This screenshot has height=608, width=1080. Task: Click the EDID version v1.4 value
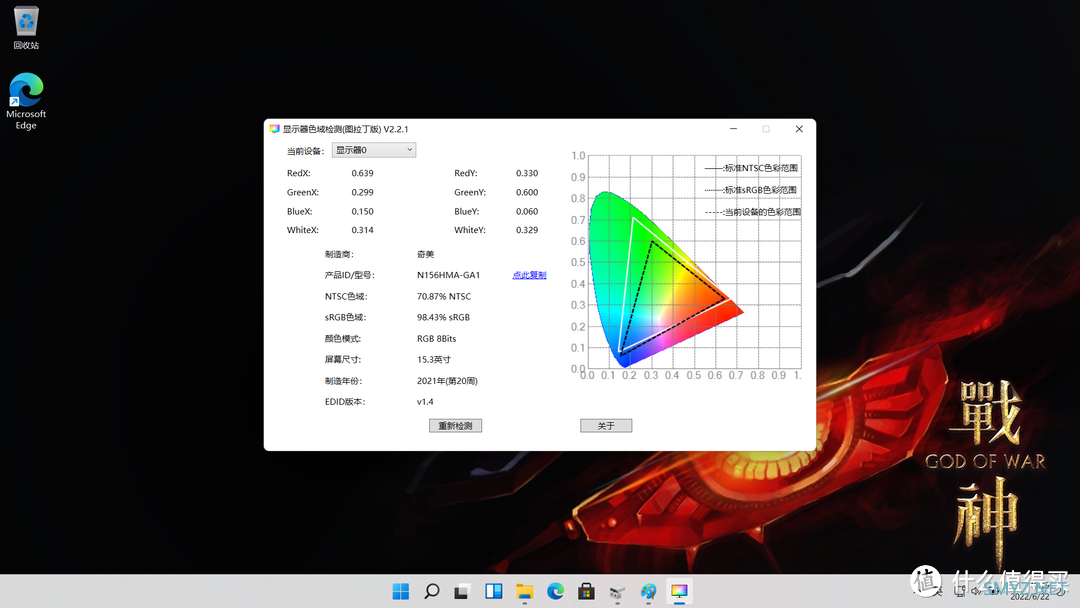pos(425,402)
